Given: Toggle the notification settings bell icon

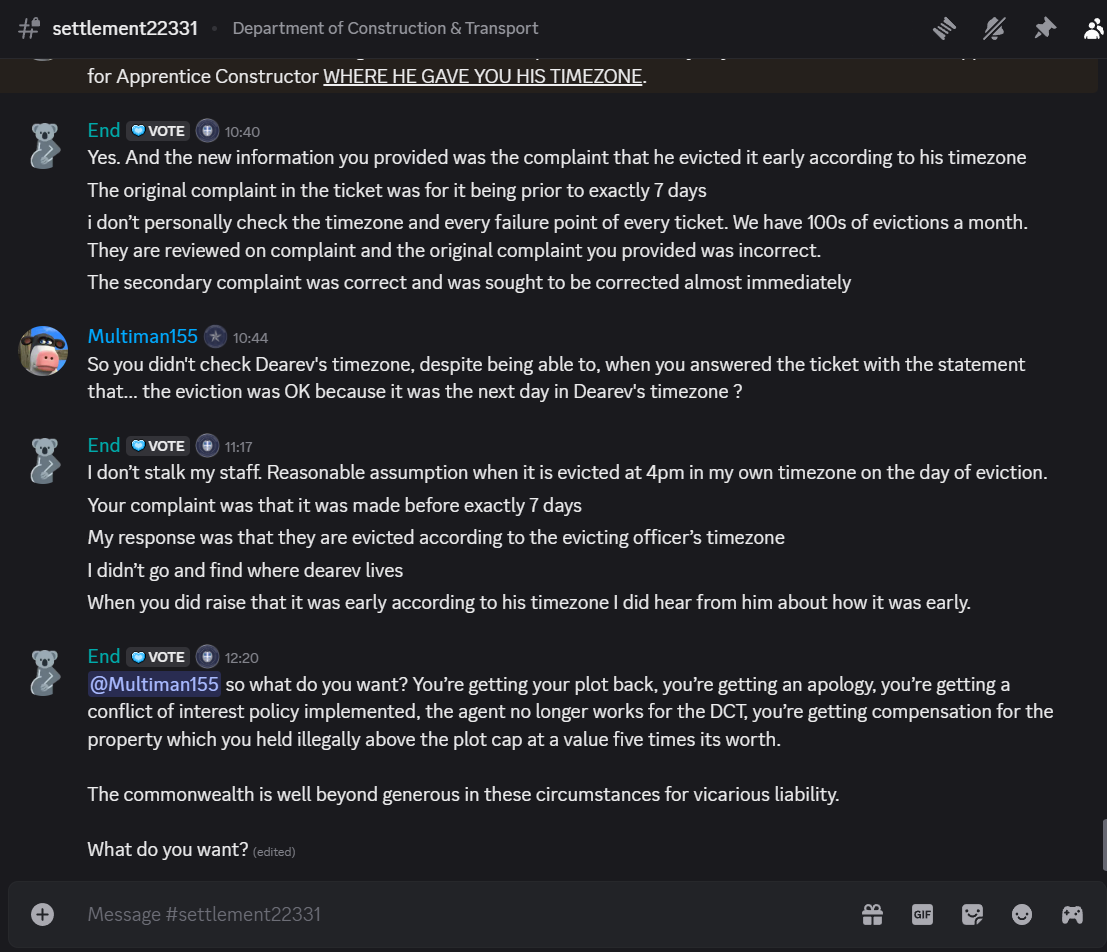Looking at the screenshot, I should [x=994, y=28].
